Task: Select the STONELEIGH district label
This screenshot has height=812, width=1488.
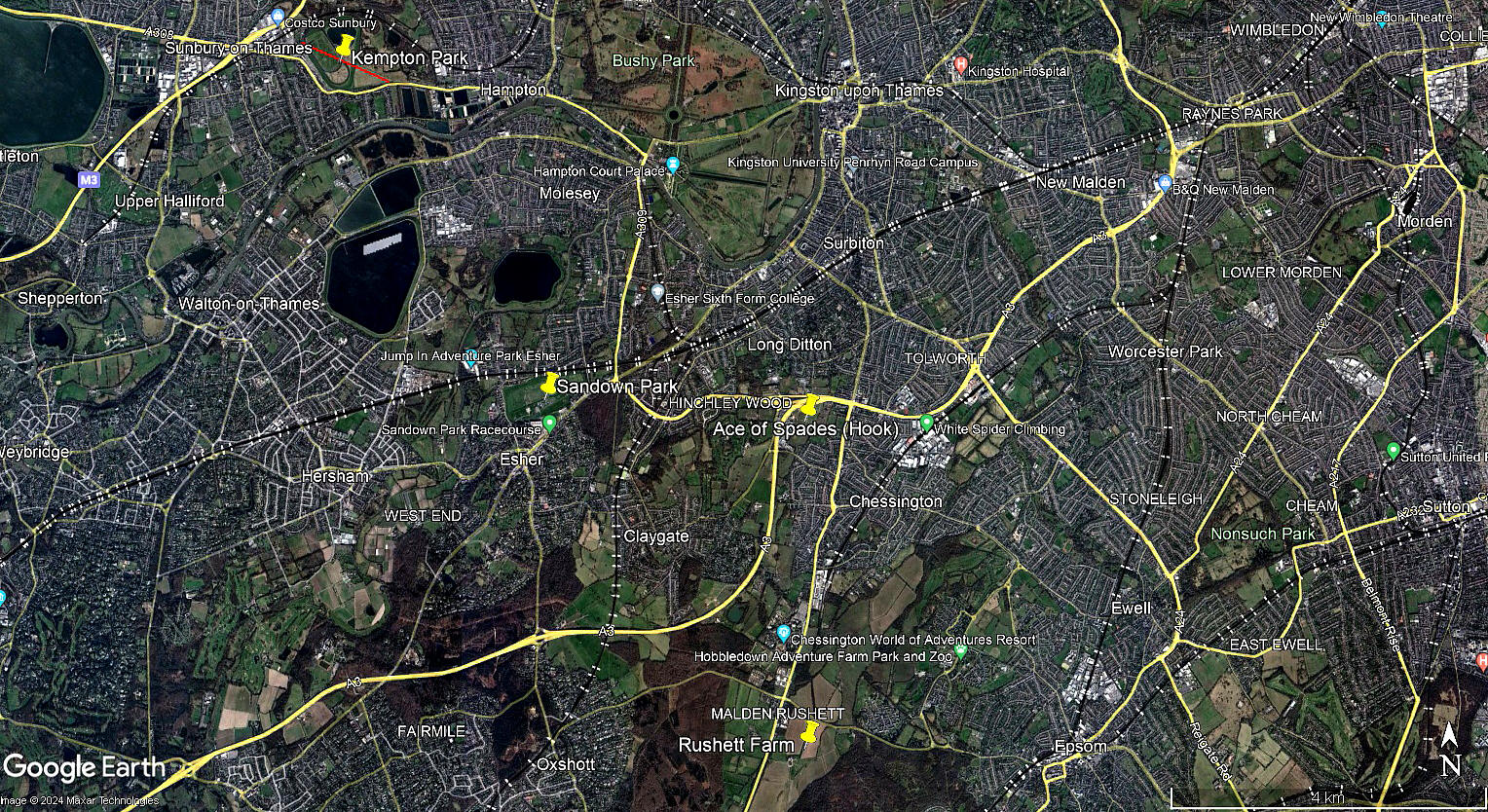Action: (x=1156, y=498)
